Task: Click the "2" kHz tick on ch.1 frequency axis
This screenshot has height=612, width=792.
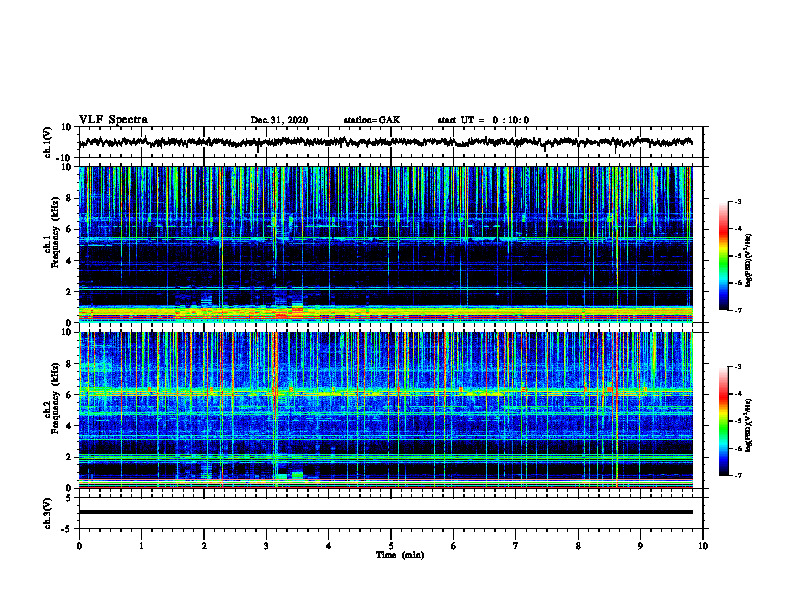Action: point(70,292)
